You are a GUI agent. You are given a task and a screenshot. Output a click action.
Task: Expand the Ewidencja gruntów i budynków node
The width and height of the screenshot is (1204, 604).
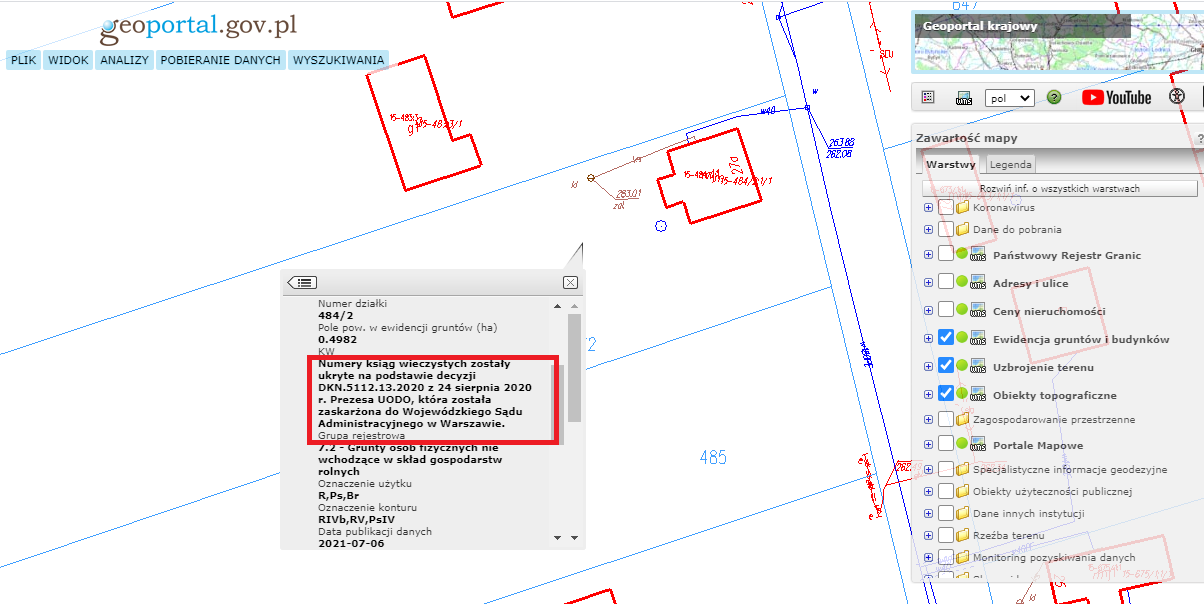click(929, 339)
